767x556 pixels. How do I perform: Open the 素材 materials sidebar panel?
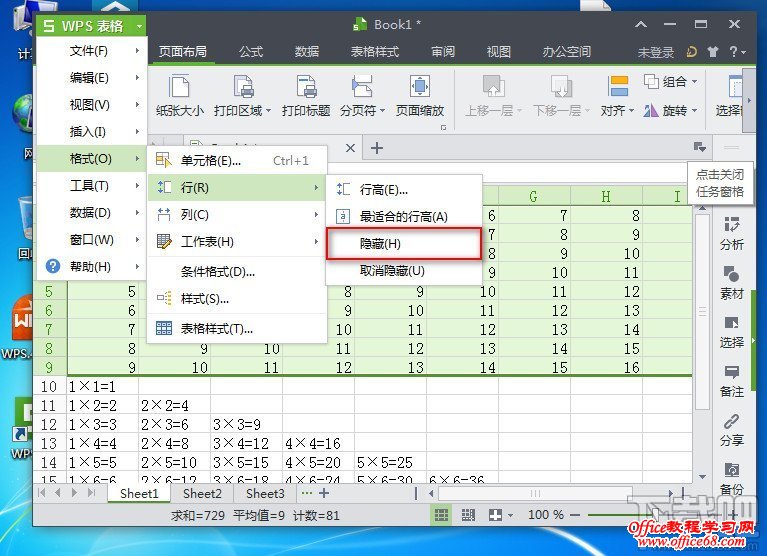[731, 281]
